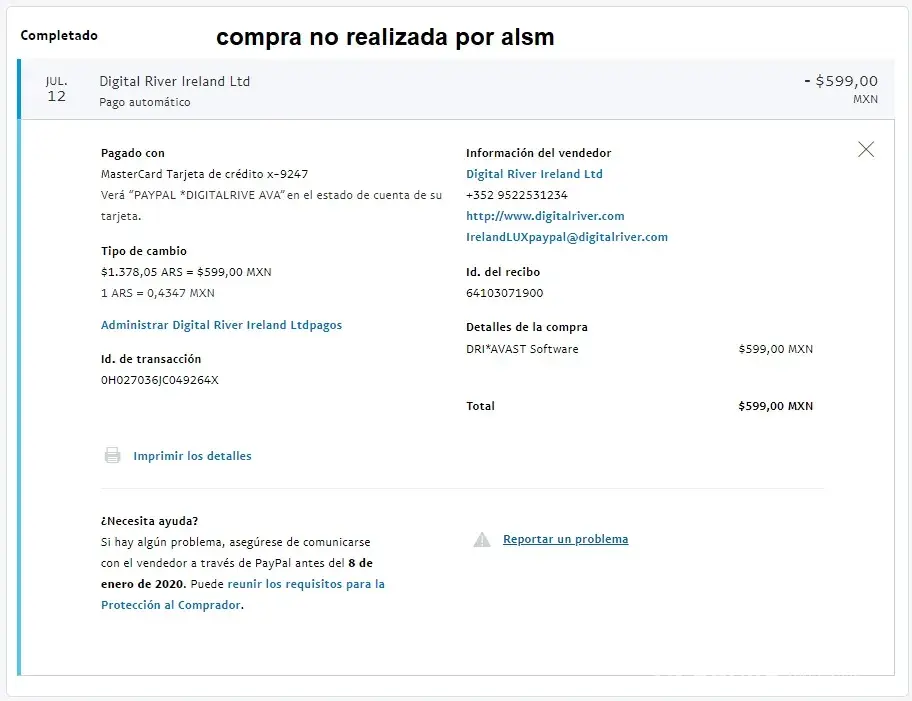Click the Id. de transacción heading

pos(151,359)
